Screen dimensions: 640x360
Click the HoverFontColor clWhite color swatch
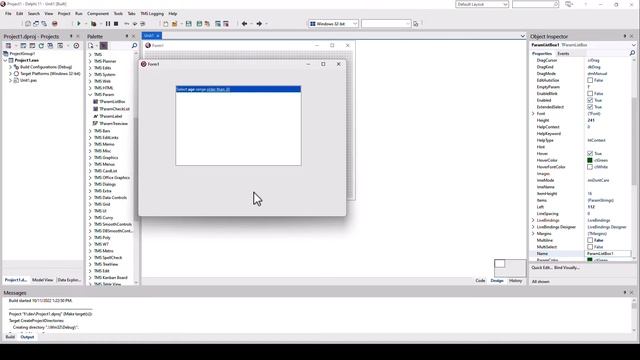(590, 167)
